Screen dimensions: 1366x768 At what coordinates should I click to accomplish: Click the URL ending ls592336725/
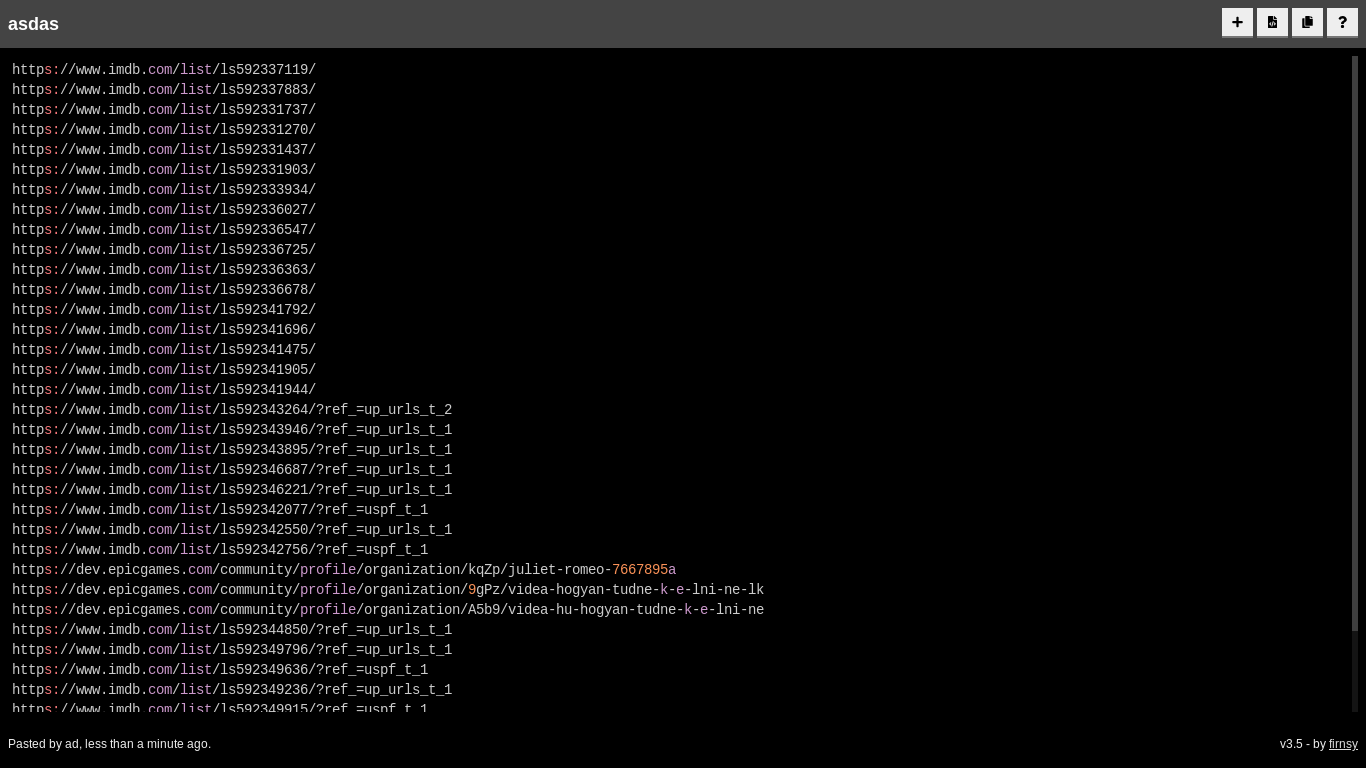[164, 250]
